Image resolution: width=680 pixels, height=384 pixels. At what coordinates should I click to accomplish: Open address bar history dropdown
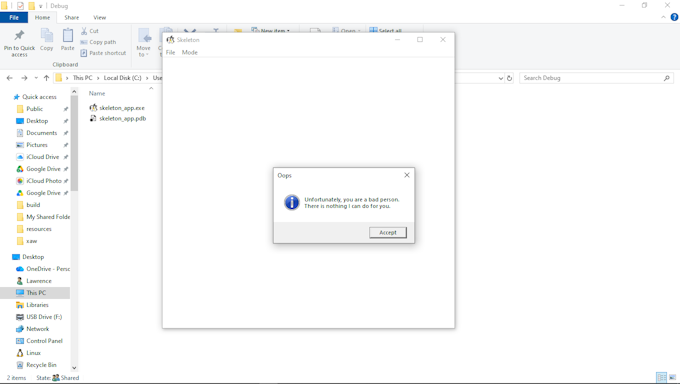501,78
